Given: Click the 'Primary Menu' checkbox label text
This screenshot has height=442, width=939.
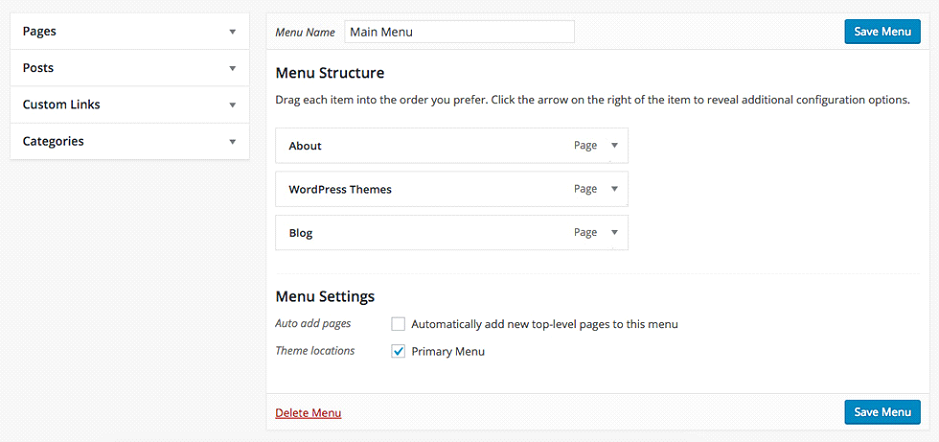Looking at the screenshot, I should pos(448,352).
